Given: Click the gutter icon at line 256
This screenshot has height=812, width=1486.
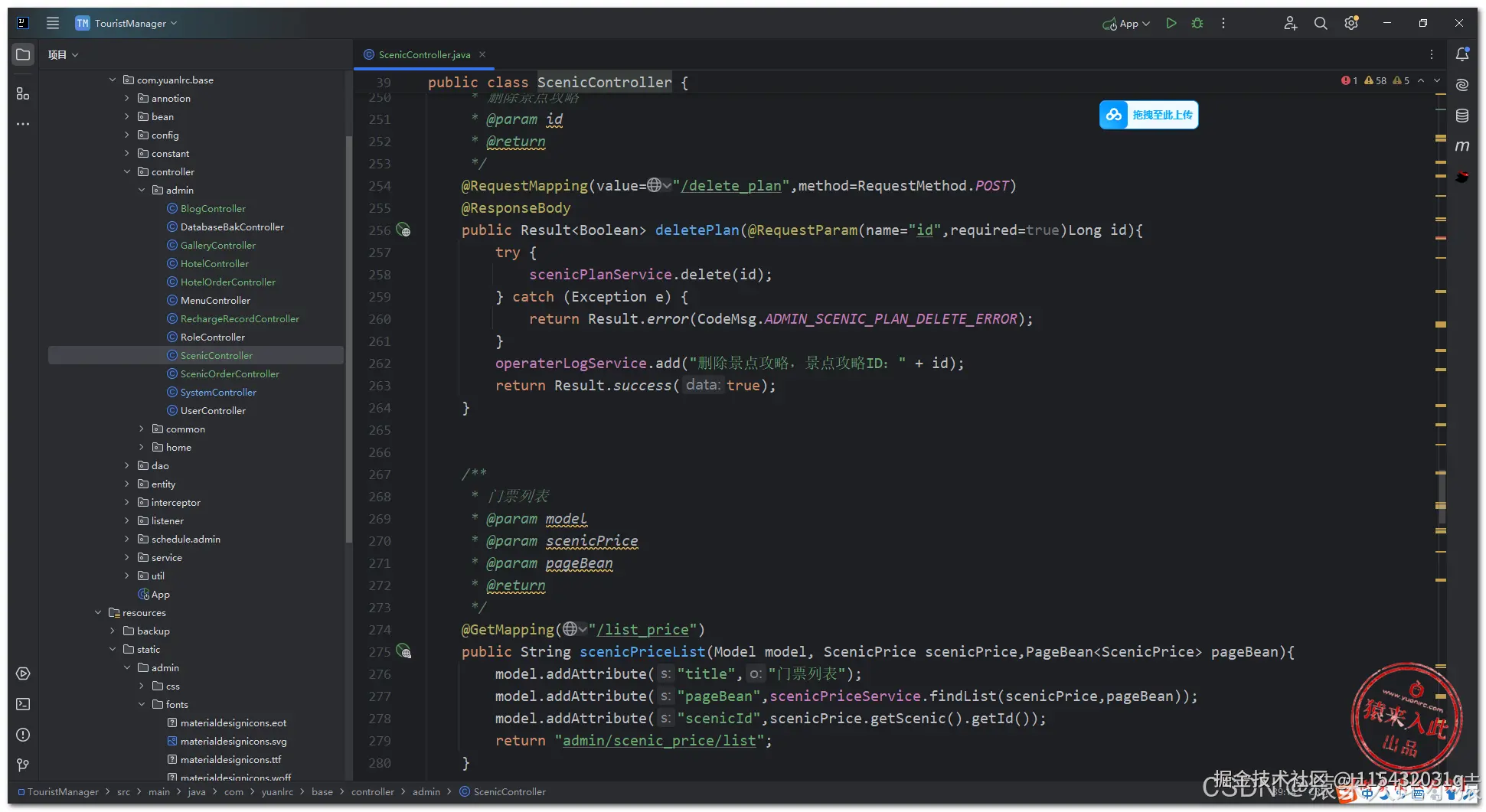Looking at the screenshot, I should pyautogui.click(x=403, y=230).
